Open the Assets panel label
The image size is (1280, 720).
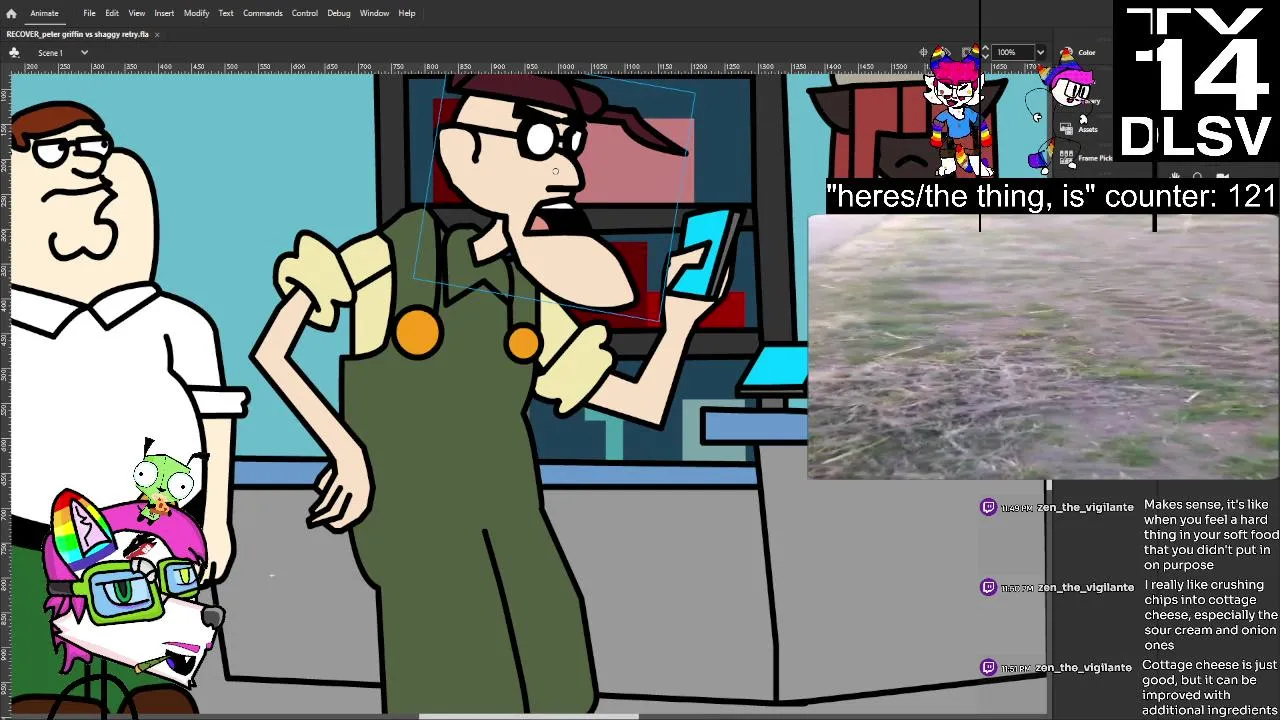coord(1088,129)
